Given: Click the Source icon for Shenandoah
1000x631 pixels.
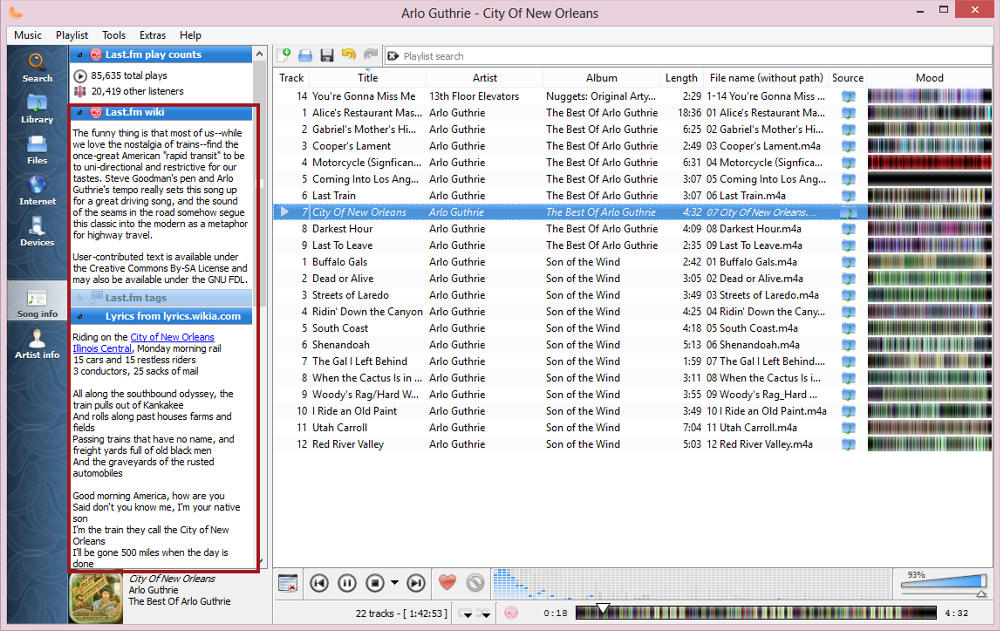Looking at the screenshot, I should point(848,345).
